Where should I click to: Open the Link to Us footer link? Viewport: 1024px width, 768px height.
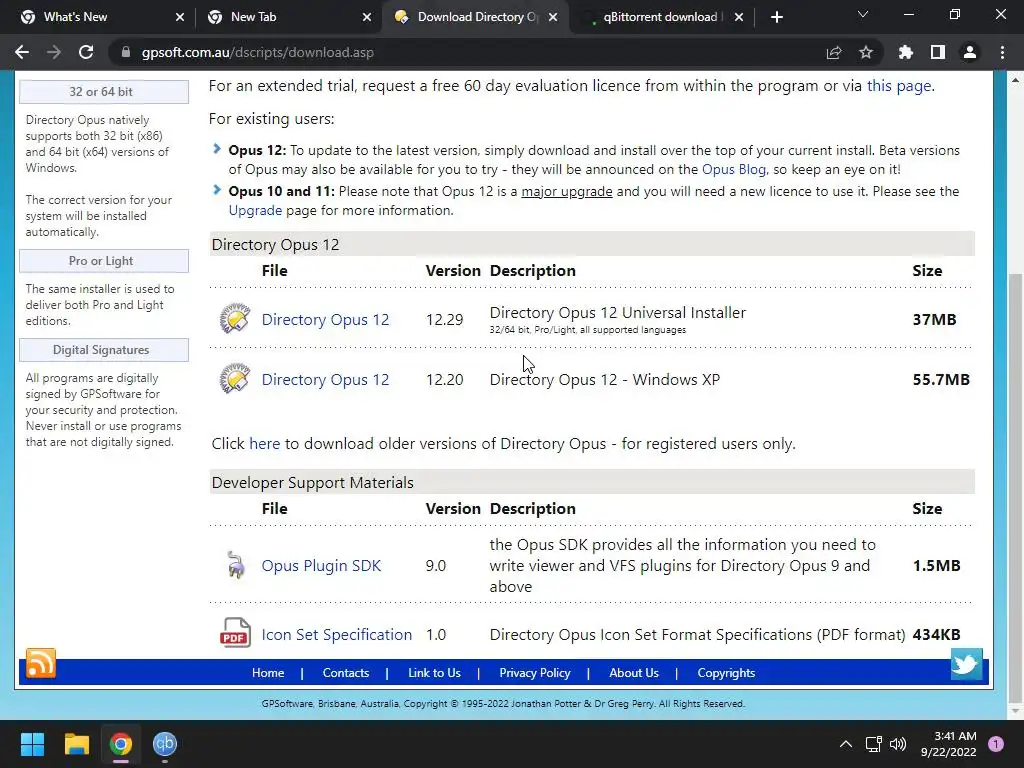[x=434, y=673]
